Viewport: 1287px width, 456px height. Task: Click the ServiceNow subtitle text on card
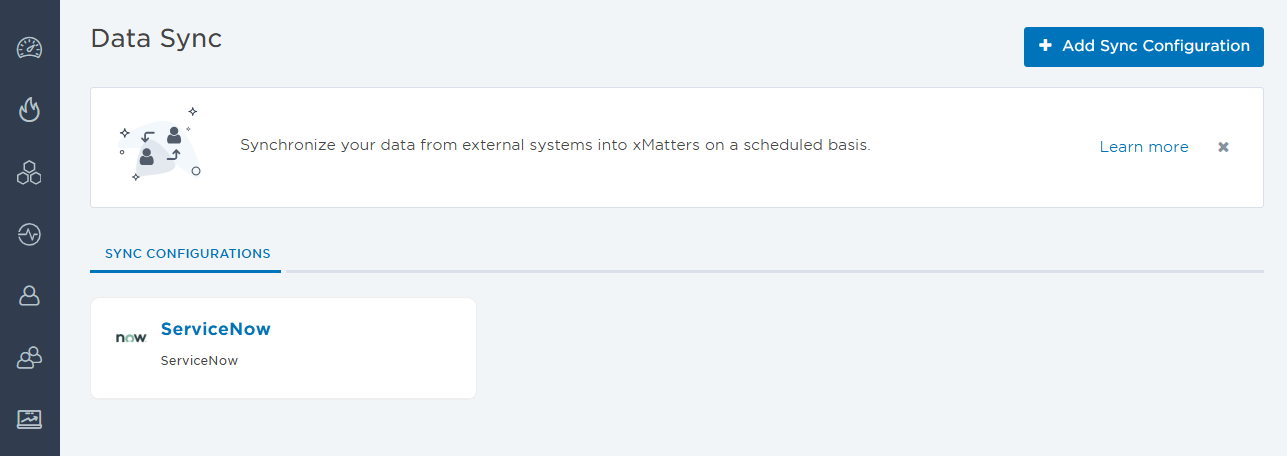coord(199,361)
